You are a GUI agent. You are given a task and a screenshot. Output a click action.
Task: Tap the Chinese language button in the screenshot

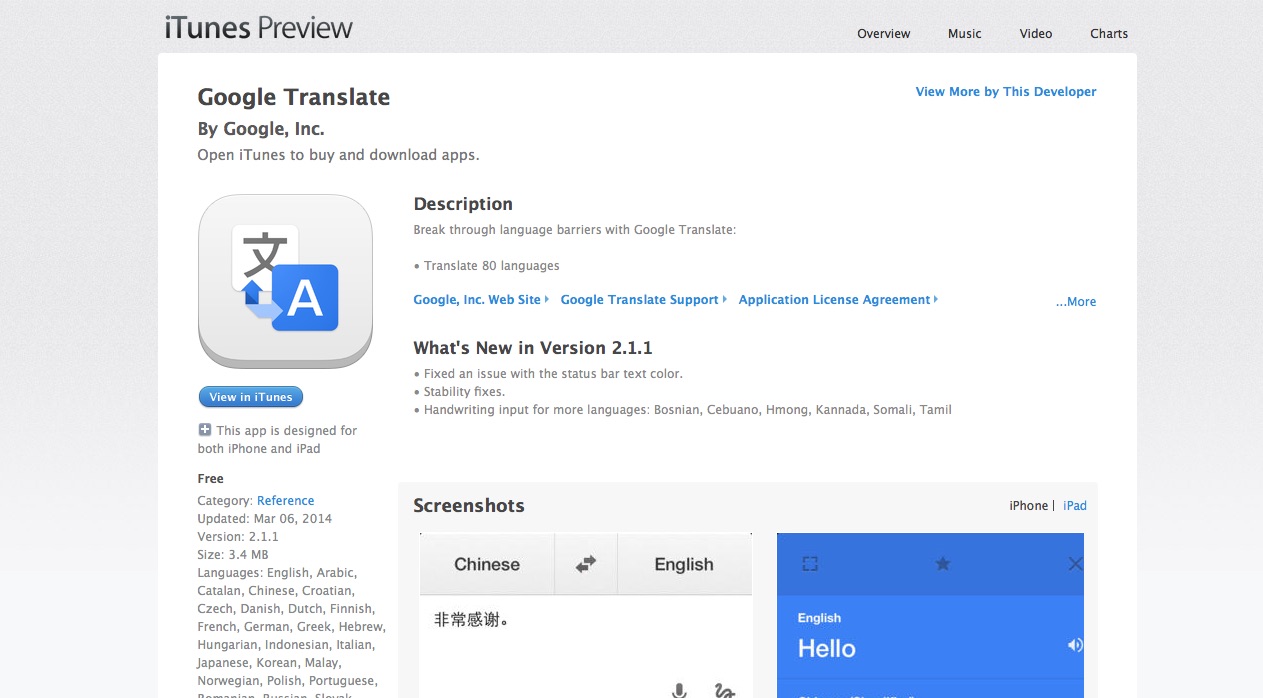[487, 564]
